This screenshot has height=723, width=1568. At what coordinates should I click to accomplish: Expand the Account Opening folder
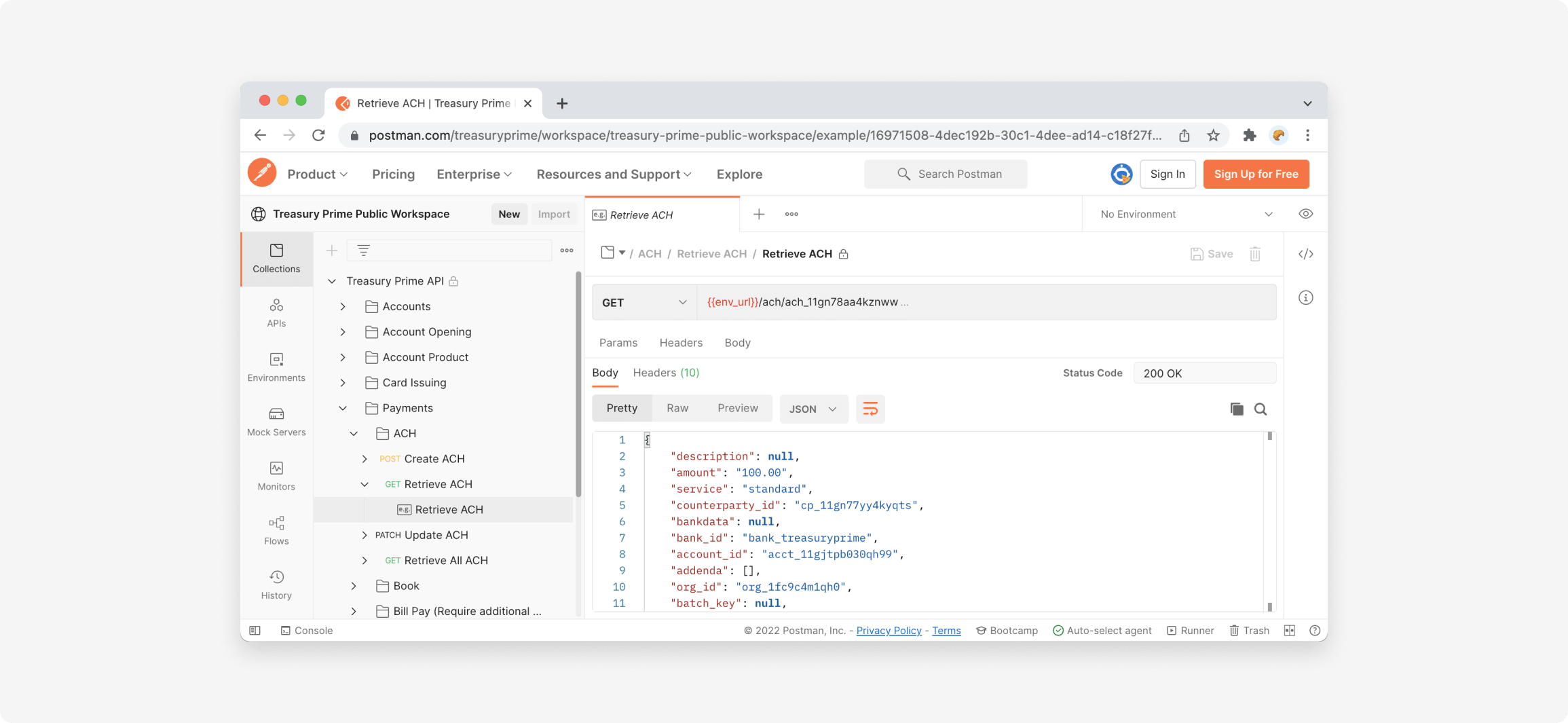343,331
